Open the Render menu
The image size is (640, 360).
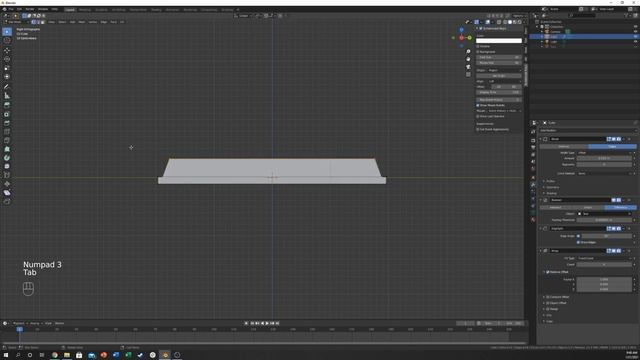(x=30, y=9)
